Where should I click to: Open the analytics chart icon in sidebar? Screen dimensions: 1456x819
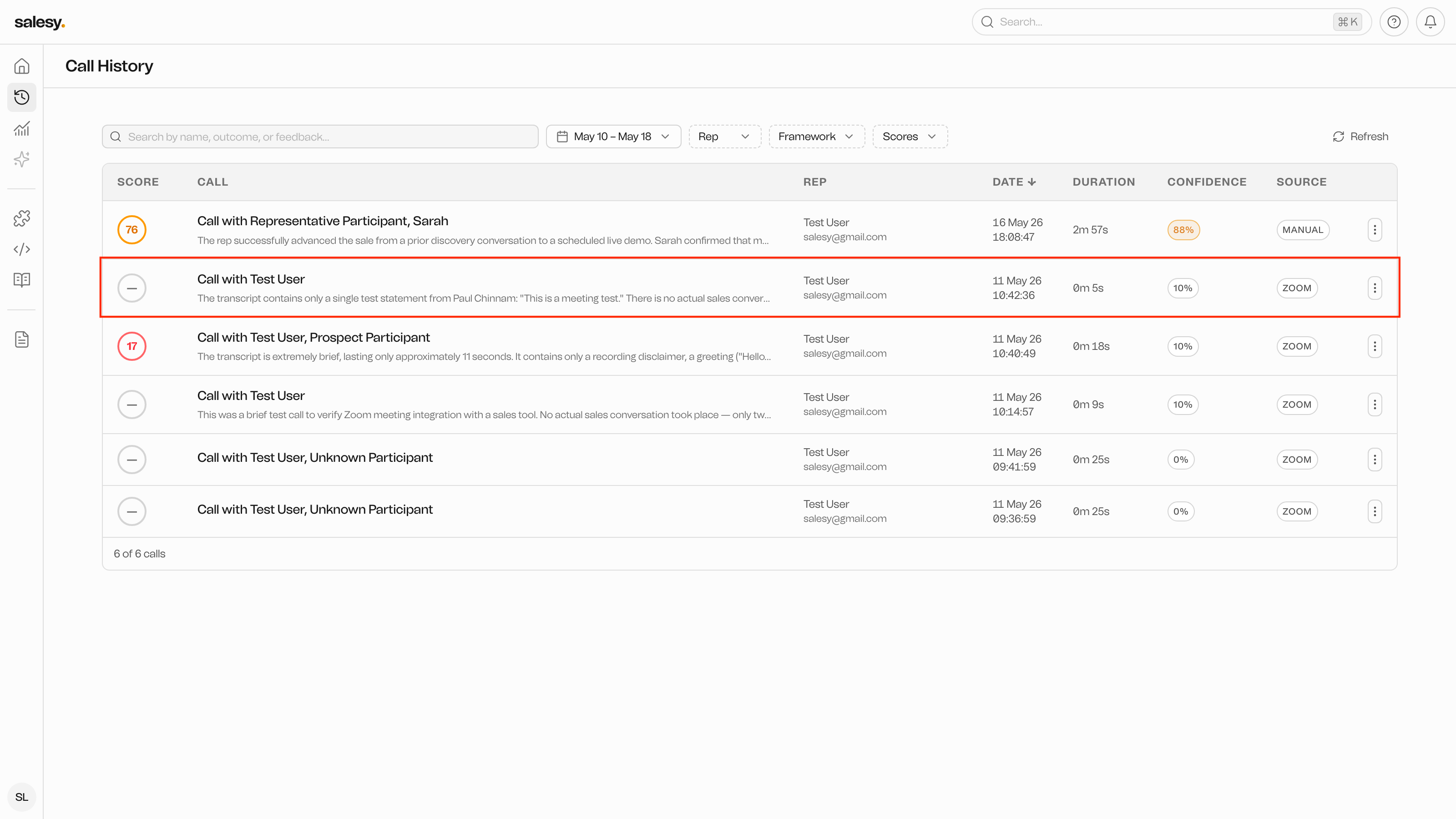(21, 129)
